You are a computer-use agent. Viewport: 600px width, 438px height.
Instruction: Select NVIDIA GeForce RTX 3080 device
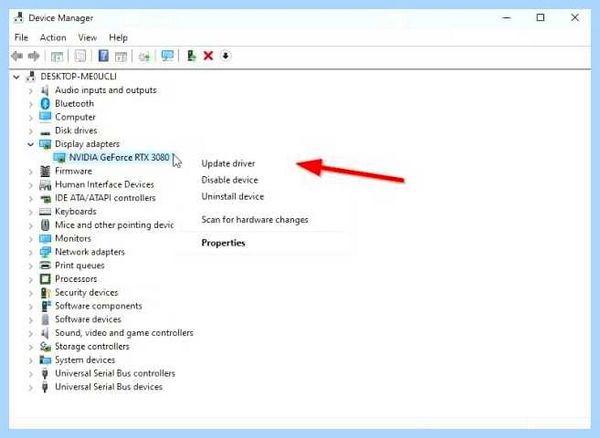tap(119, 158)
